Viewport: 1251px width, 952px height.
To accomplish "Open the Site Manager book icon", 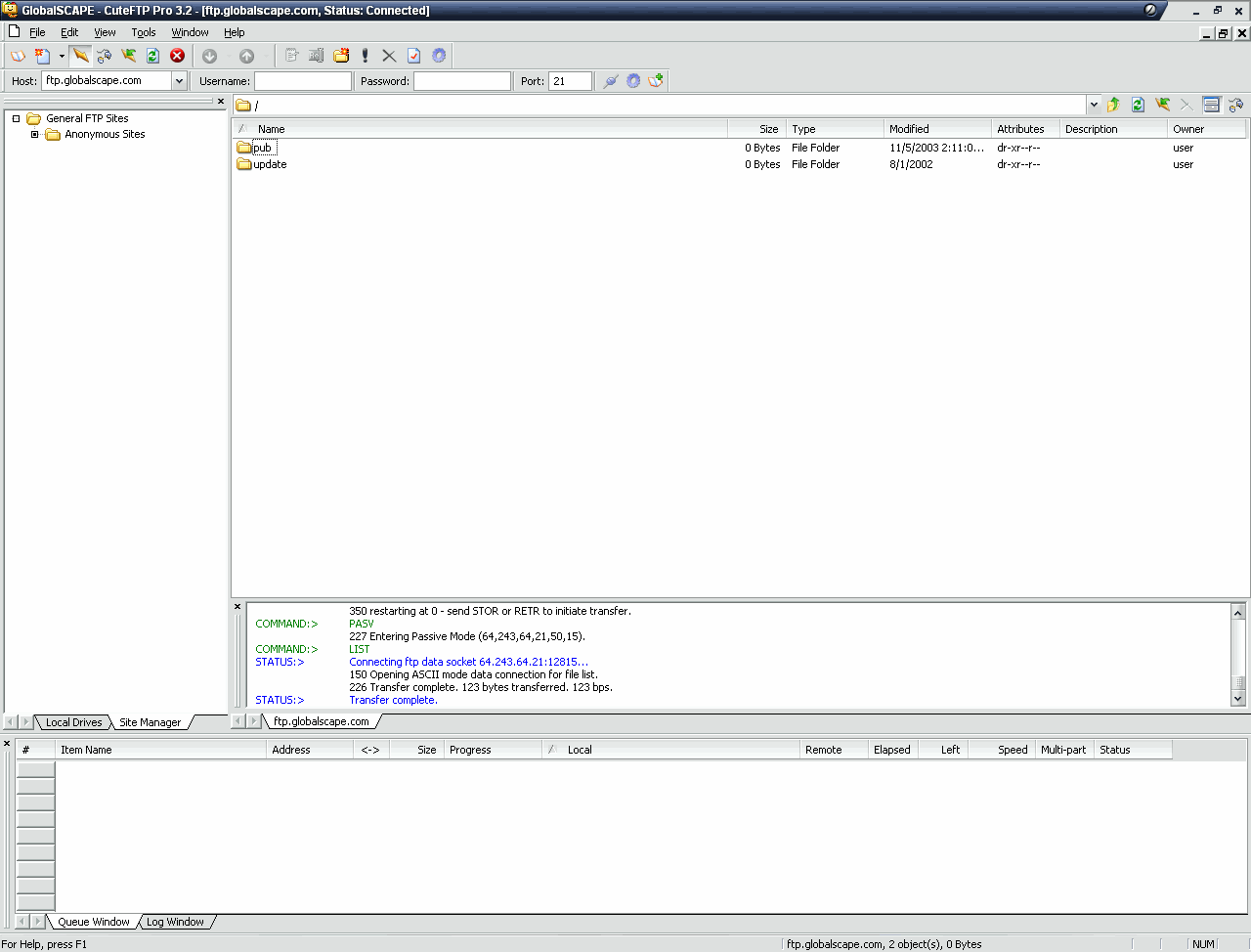I will (18, 56).
